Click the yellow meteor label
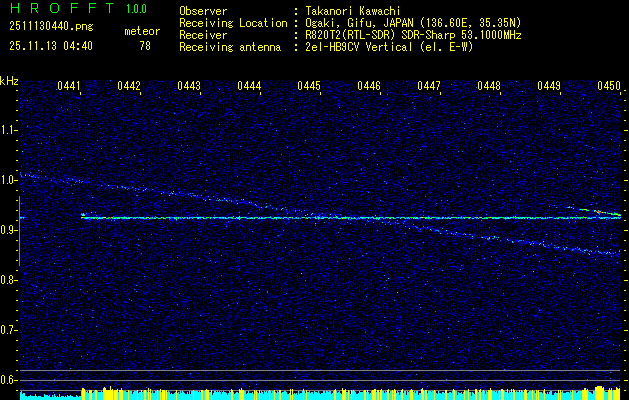This screenshot has width=629, height=400. point(141,32)
